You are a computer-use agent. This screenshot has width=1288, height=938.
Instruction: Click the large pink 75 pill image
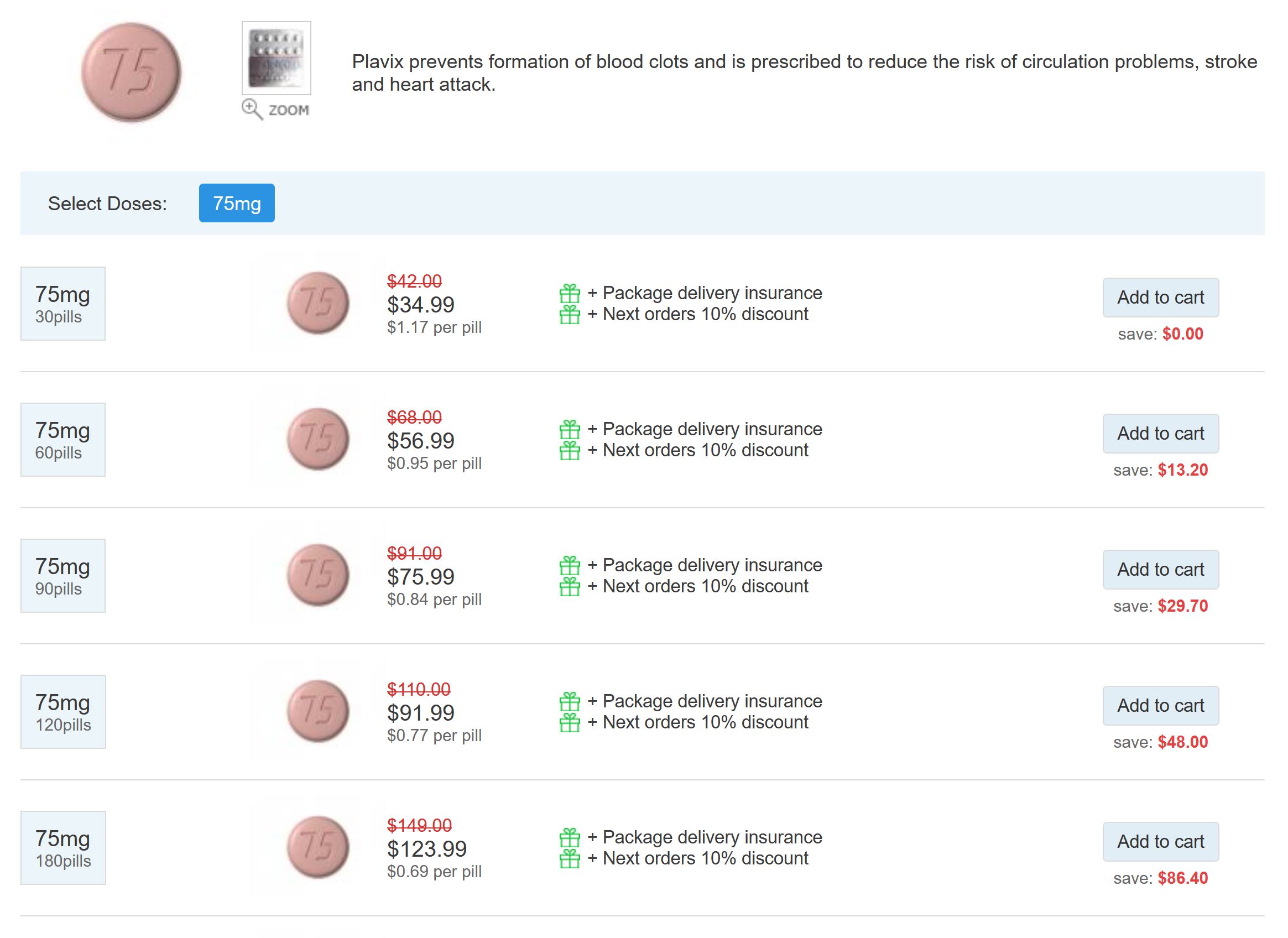click(x=131, y=72)
